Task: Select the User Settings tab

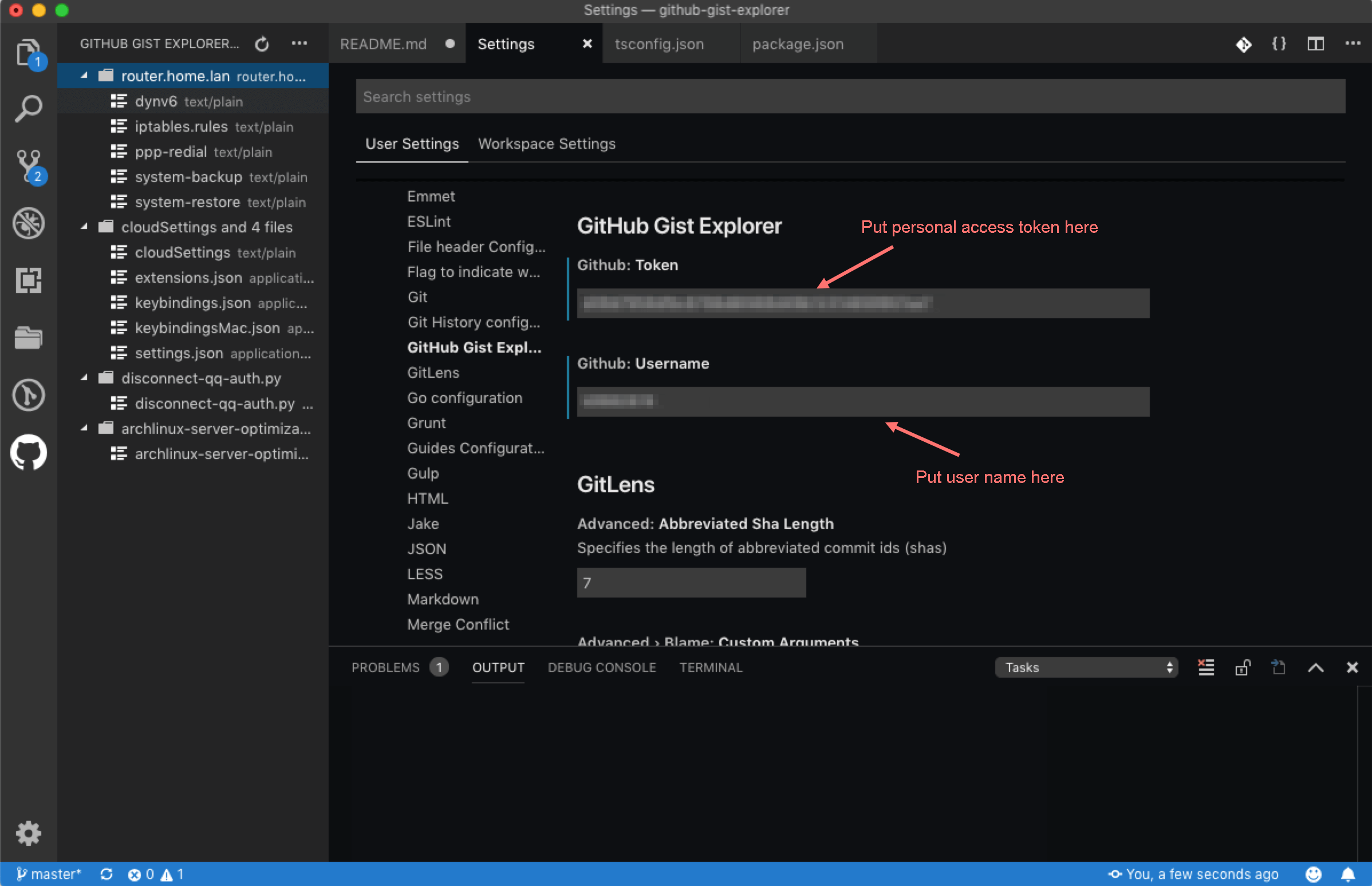Action: 410,144
